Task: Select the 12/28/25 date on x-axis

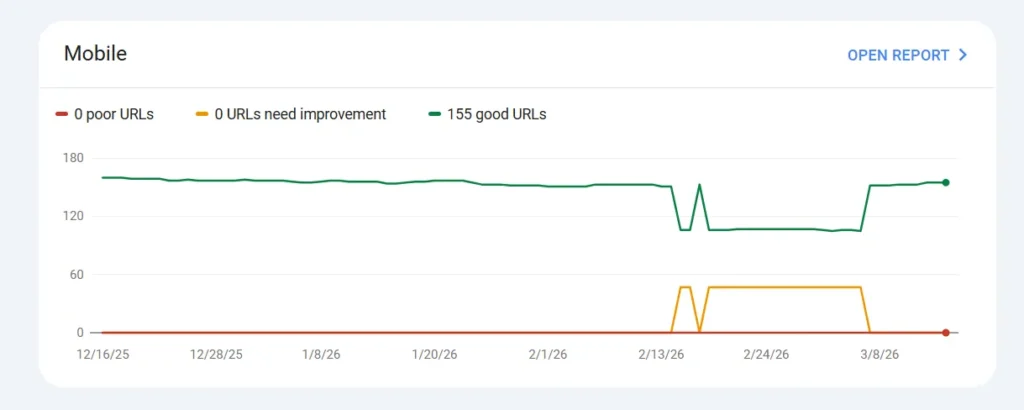Action: pos(216,354)
